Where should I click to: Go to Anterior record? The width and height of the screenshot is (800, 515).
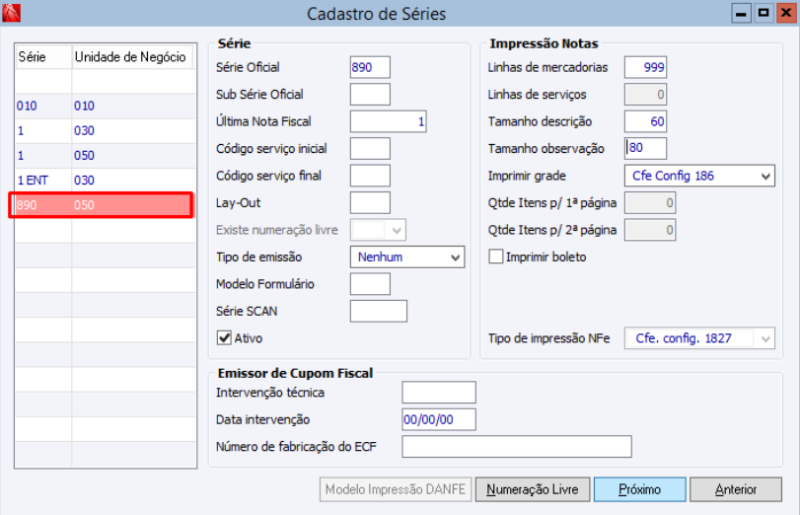point(736,489)
